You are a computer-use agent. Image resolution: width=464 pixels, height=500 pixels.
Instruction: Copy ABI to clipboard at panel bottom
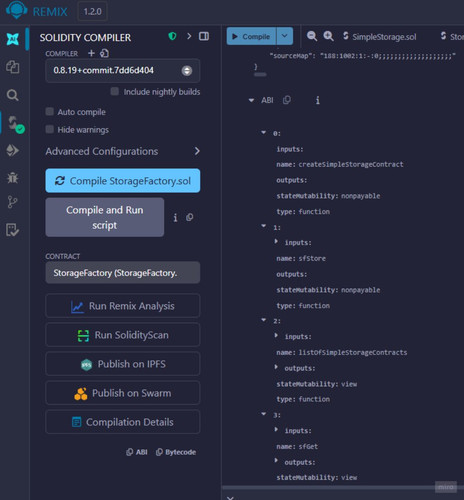pyautogui.click(x=137, y=452)
